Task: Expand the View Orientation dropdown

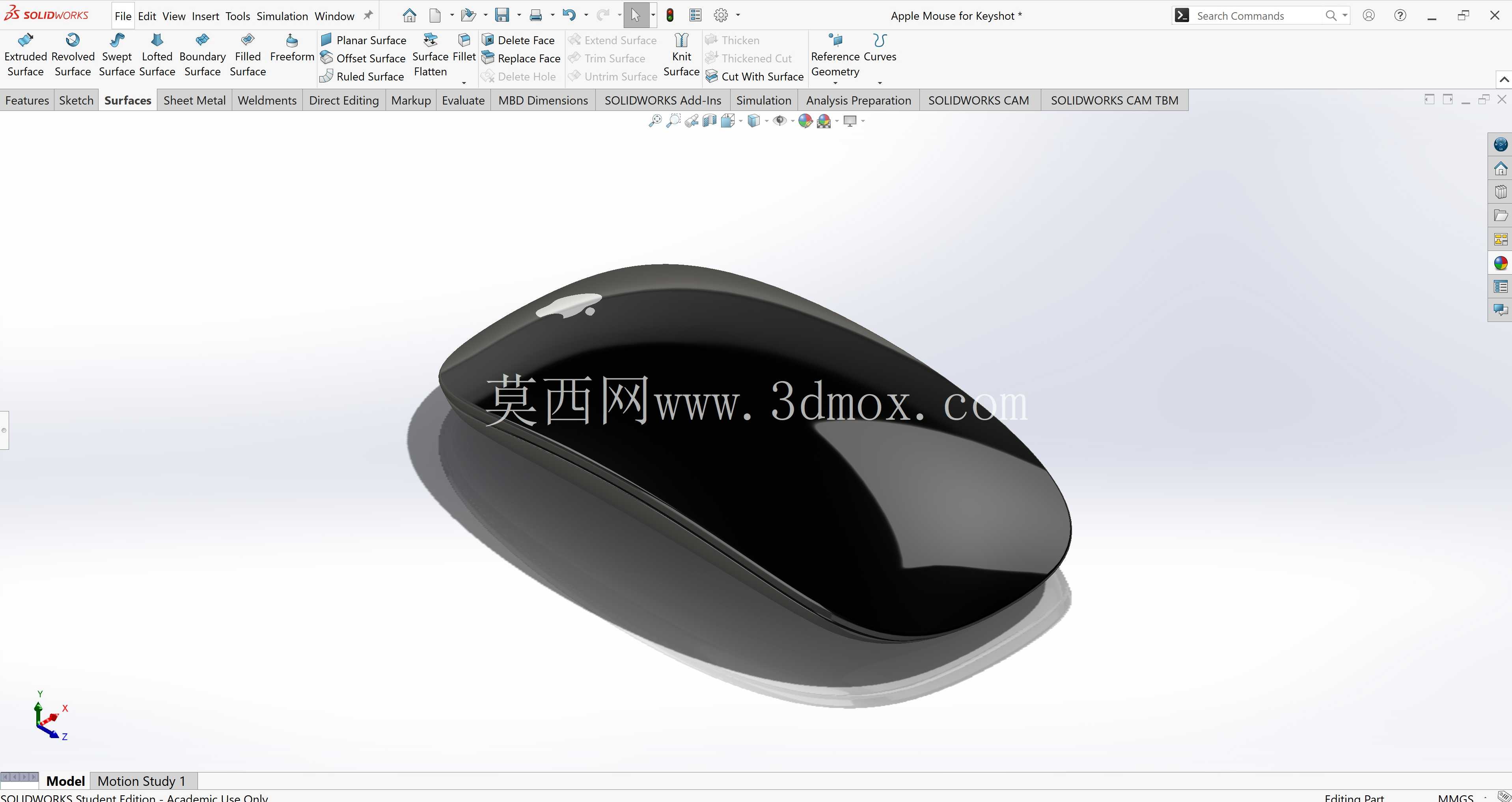Action: point(741,121)
